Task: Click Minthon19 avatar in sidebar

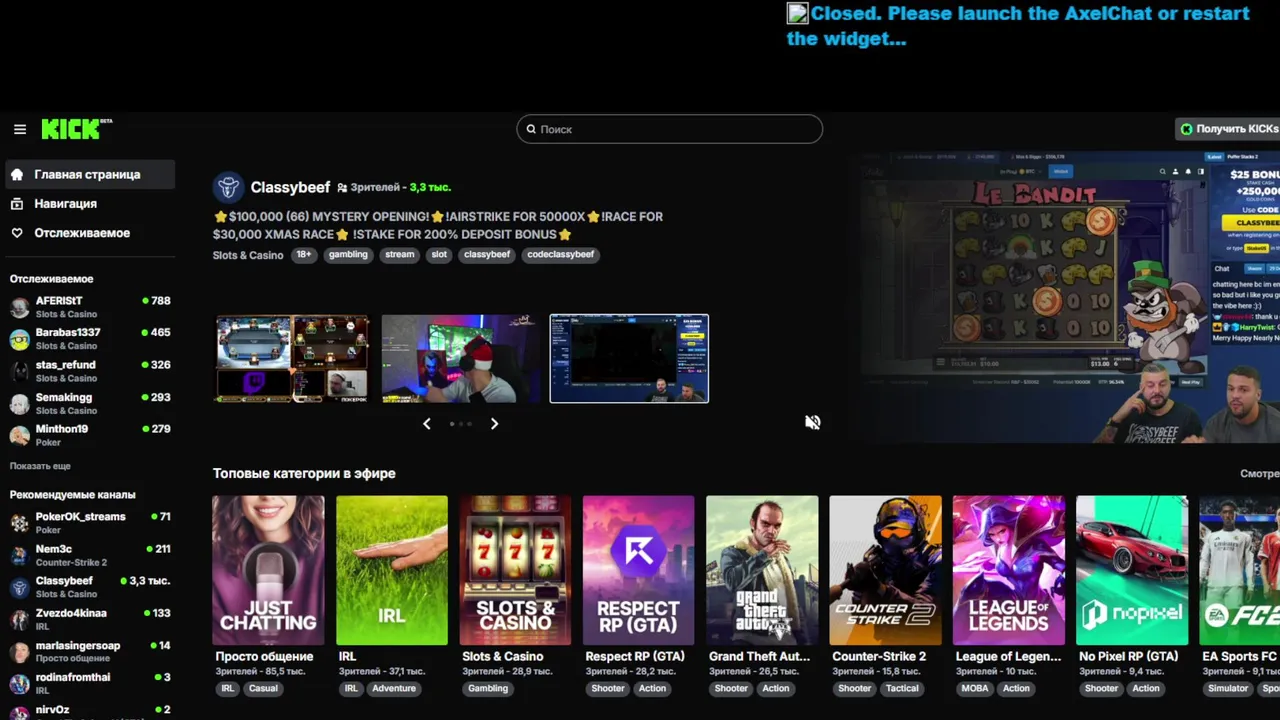Action: coord(20,435)
